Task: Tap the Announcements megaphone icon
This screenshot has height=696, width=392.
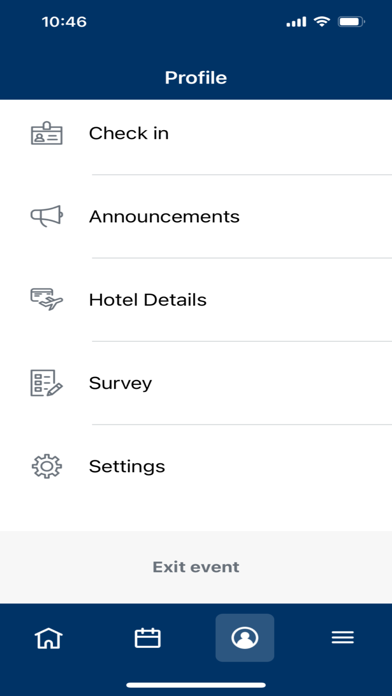Action: [47, 216]
